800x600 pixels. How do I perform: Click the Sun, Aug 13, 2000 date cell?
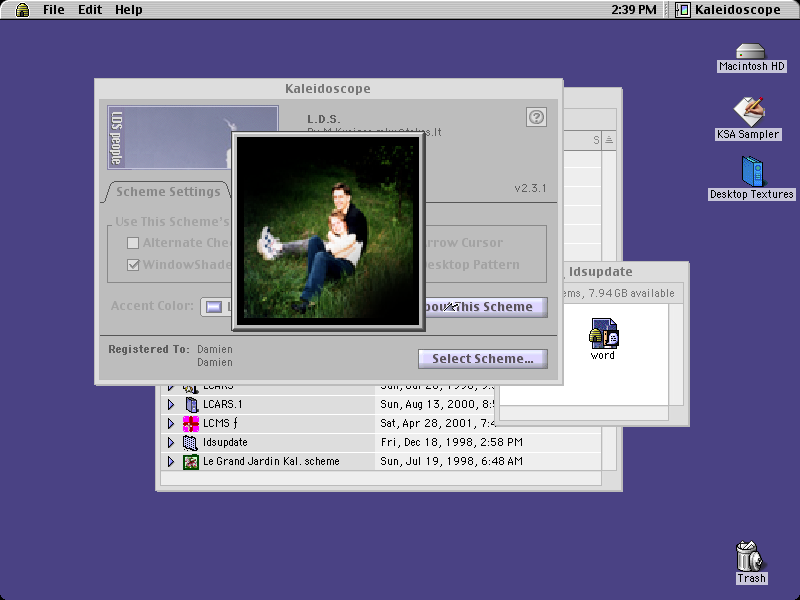[x=437, y=405]
